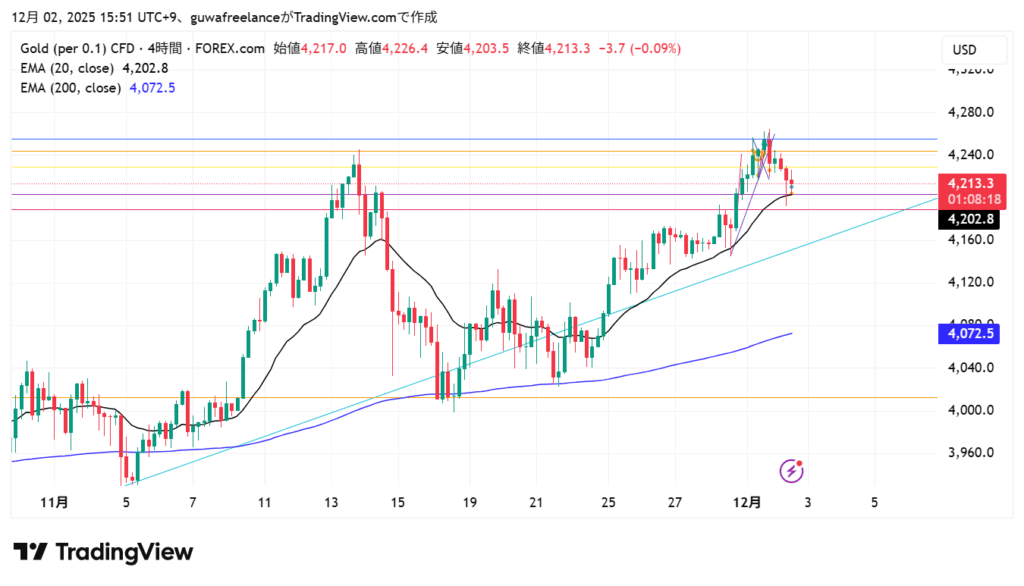Click the TradingView wordmark text at bottom

point(124,552)
